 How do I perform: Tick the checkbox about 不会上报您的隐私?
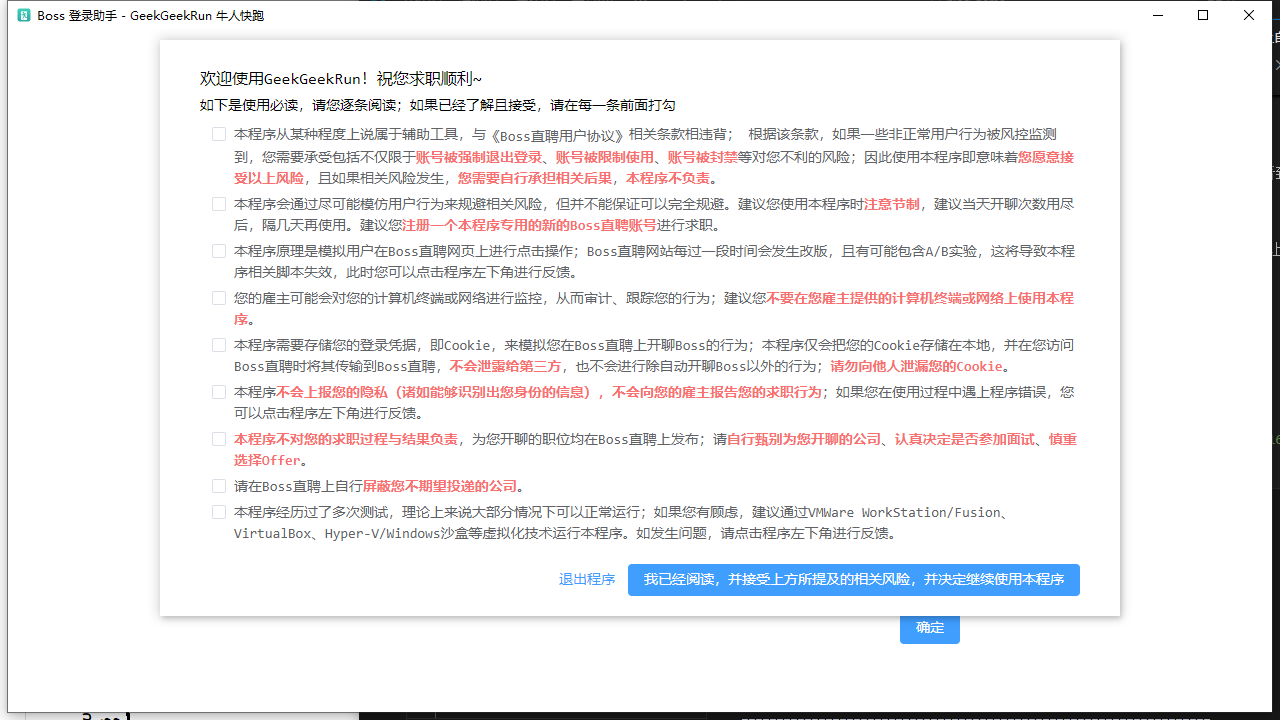(218, 392)
